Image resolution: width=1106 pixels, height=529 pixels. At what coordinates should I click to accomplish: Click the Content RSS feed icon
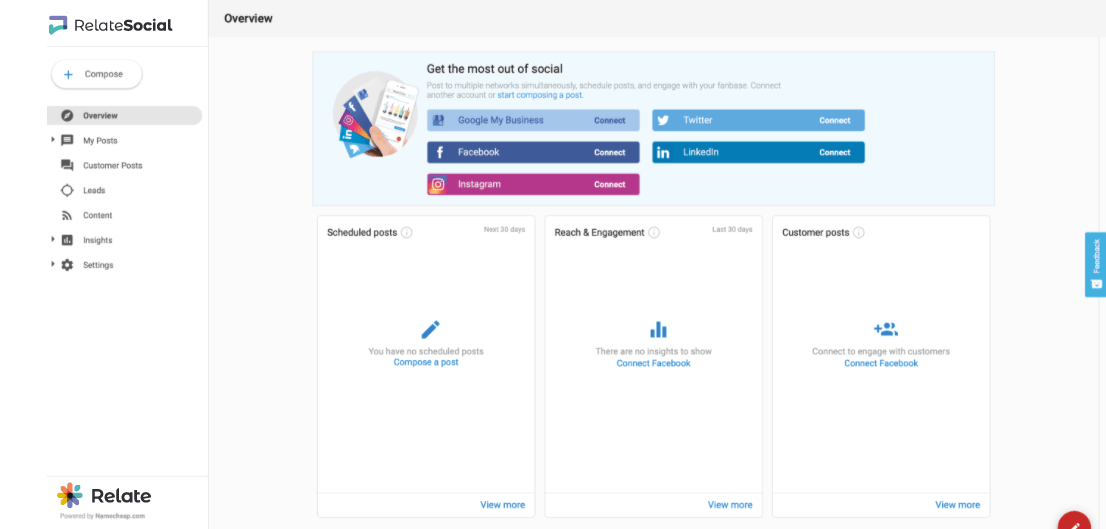pos(67,215)
